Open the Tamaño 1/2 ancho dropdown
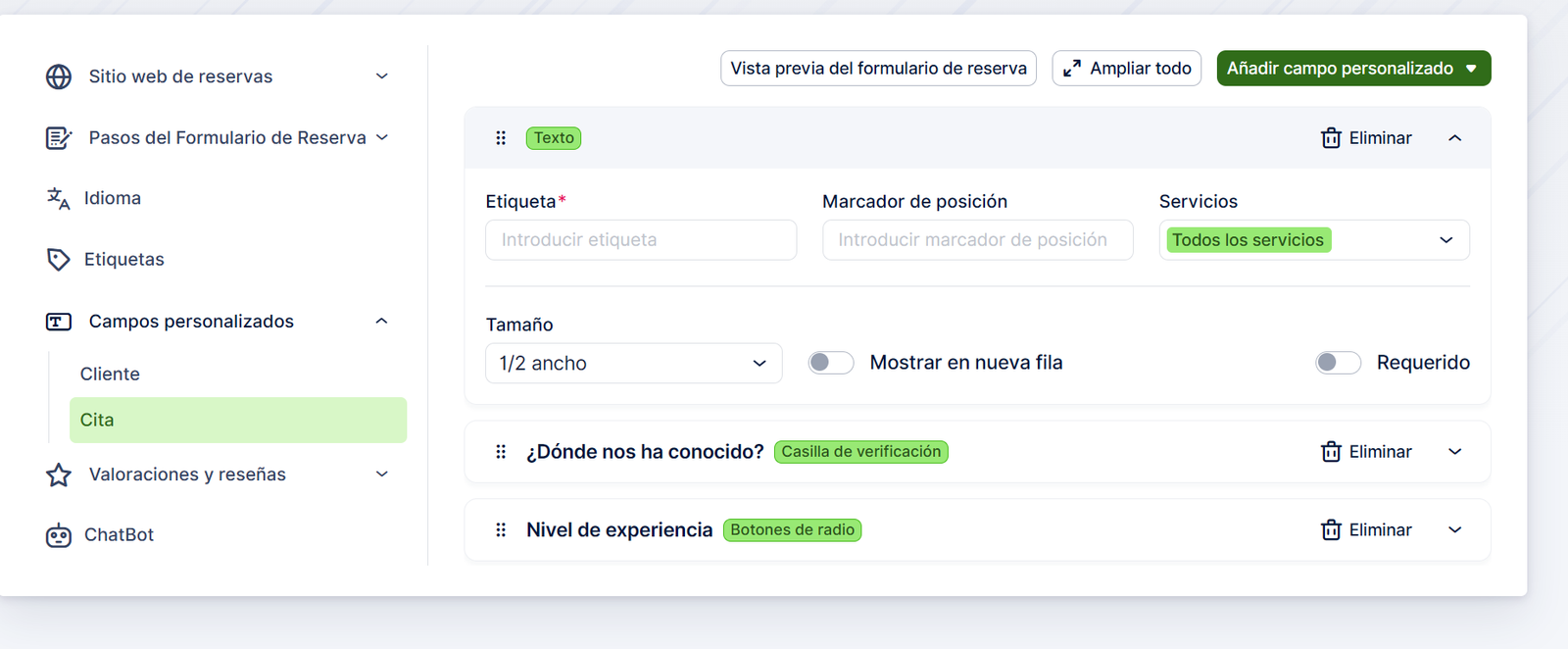The image size is (1568, 649). point(633,364)
